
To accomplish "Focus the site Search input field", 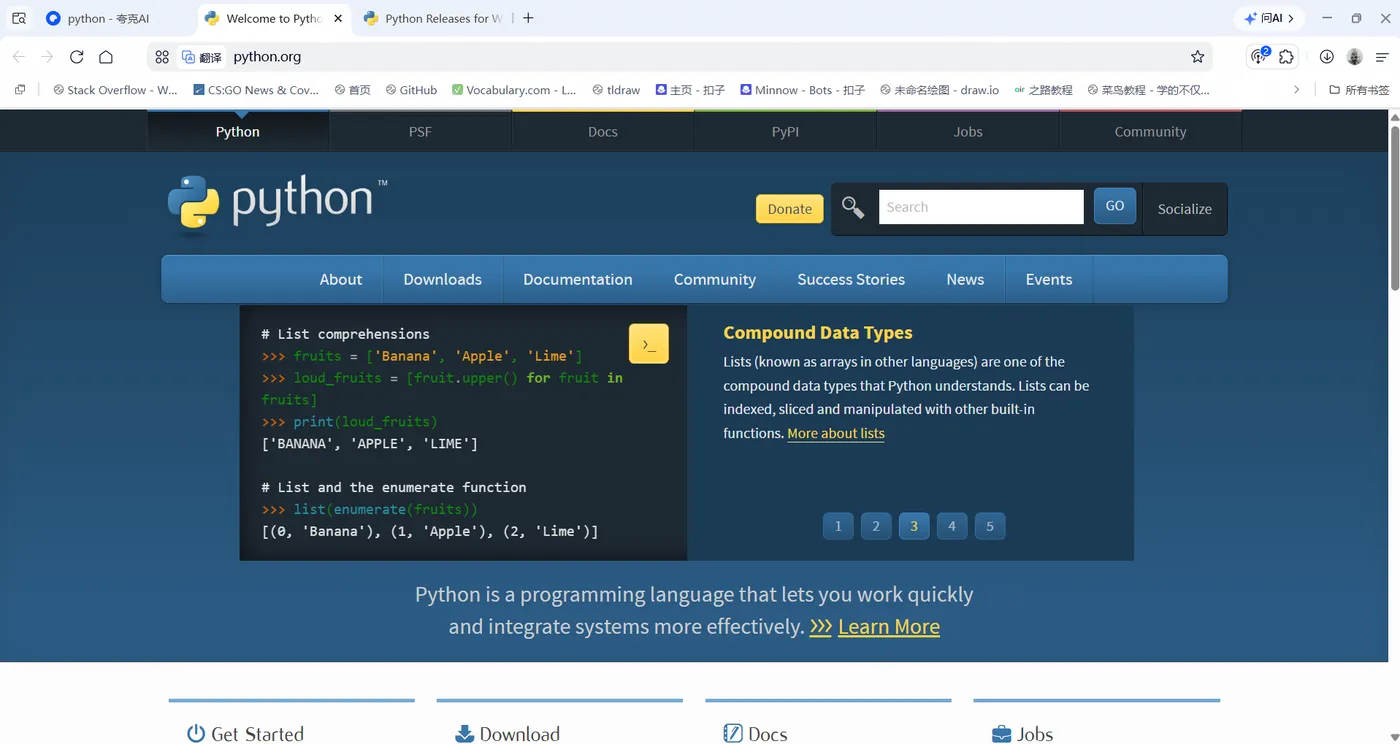I will 981,207.
